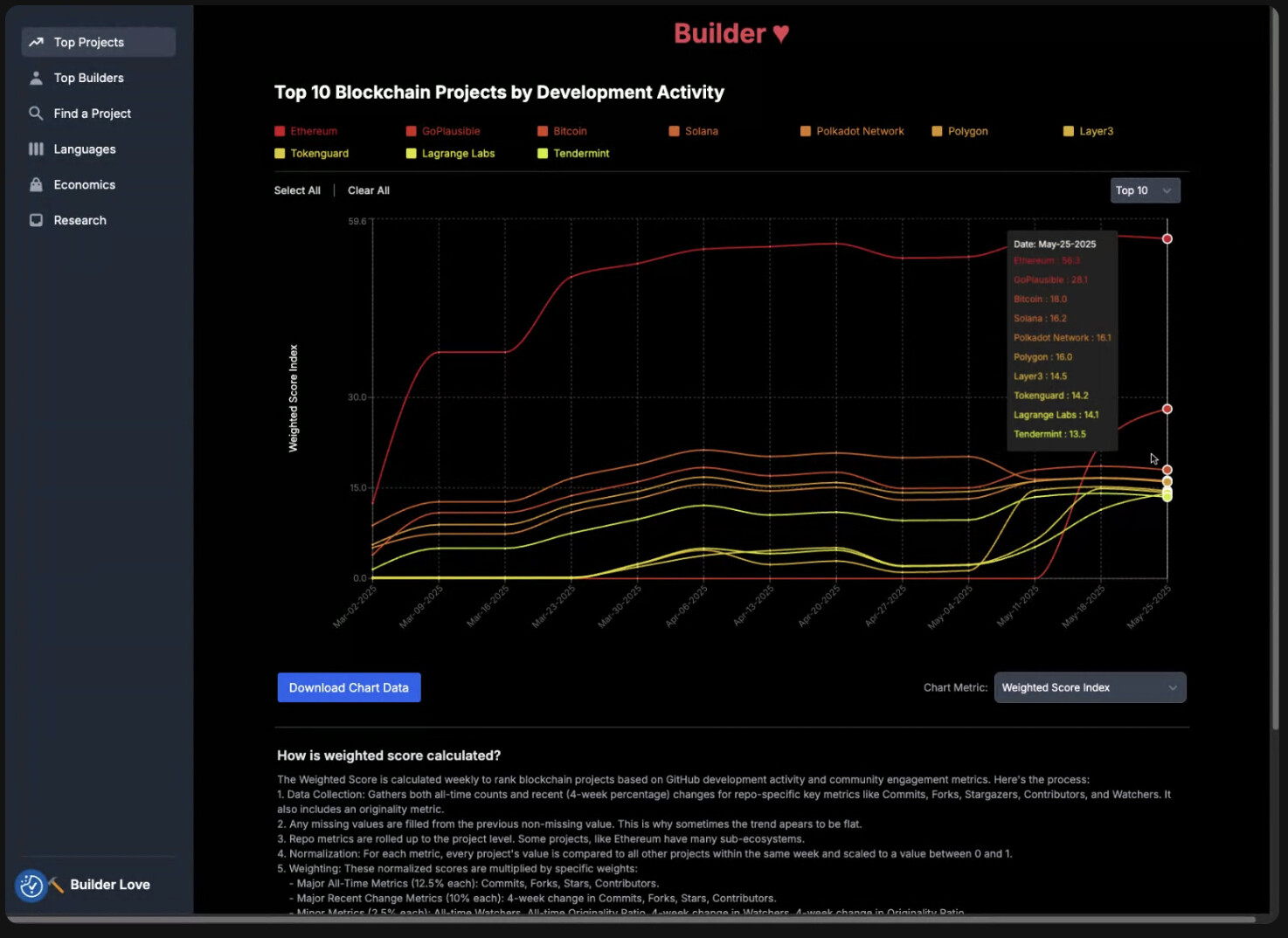Toggle the Tokenguard legend series
The image size is (1288, 938).
311,153
